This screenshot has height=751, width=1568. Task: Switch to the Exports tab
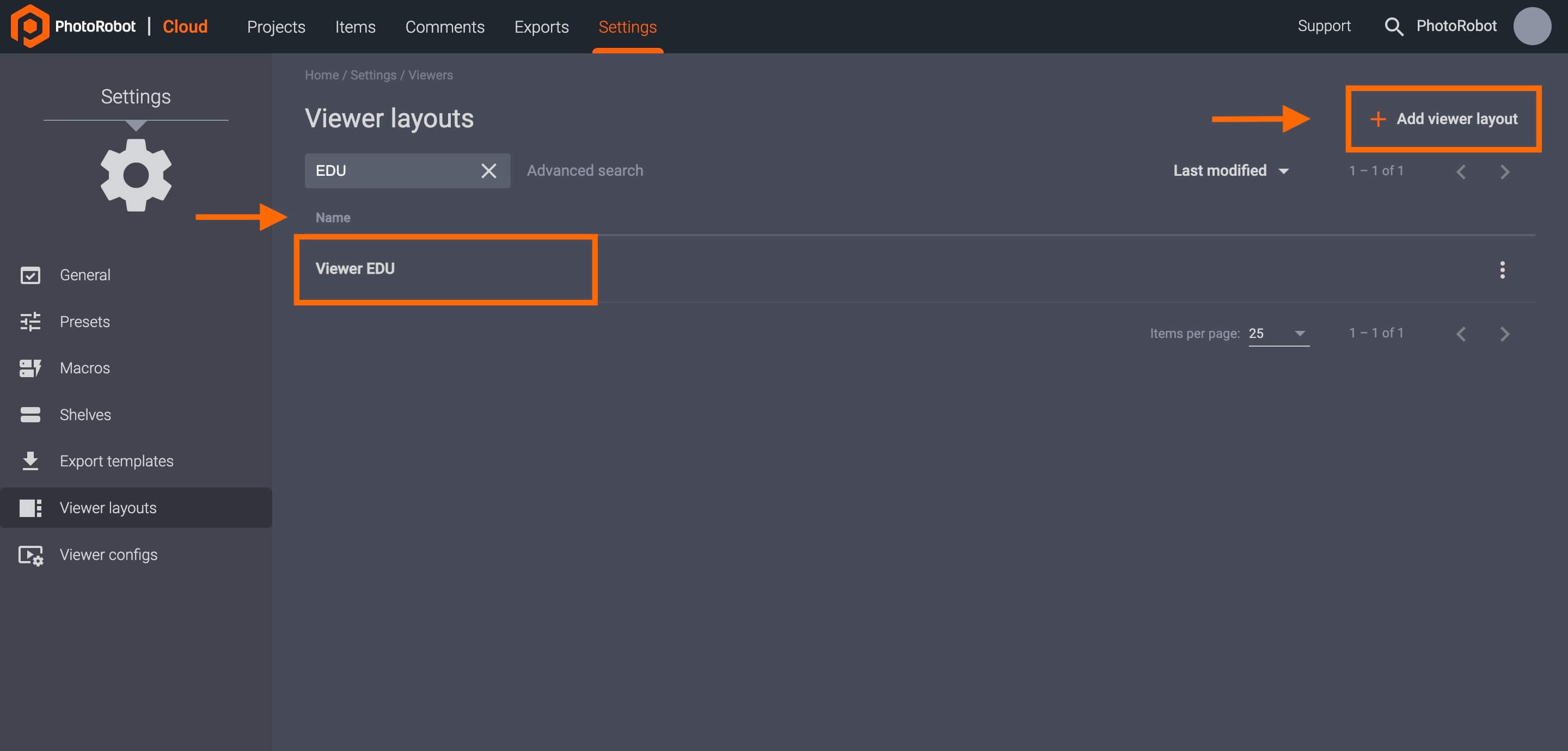[541, 27]
